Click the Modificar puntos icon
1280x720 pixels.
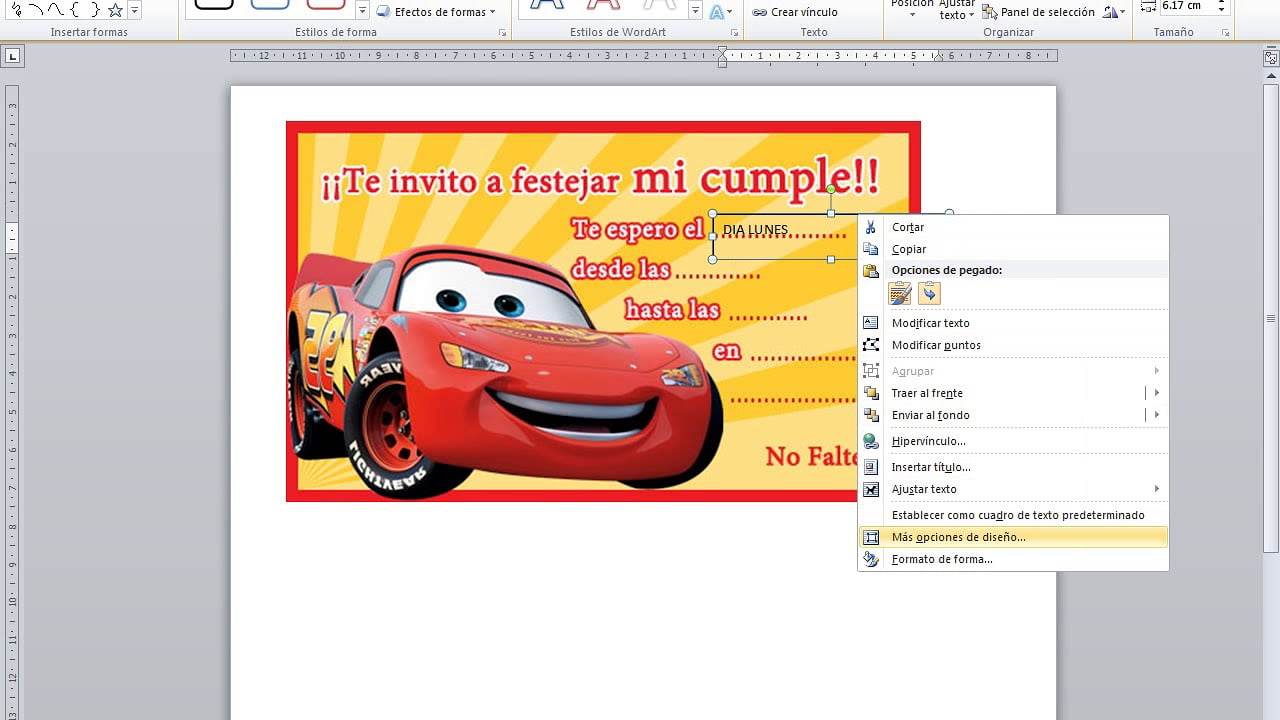(x=871, y=345)
